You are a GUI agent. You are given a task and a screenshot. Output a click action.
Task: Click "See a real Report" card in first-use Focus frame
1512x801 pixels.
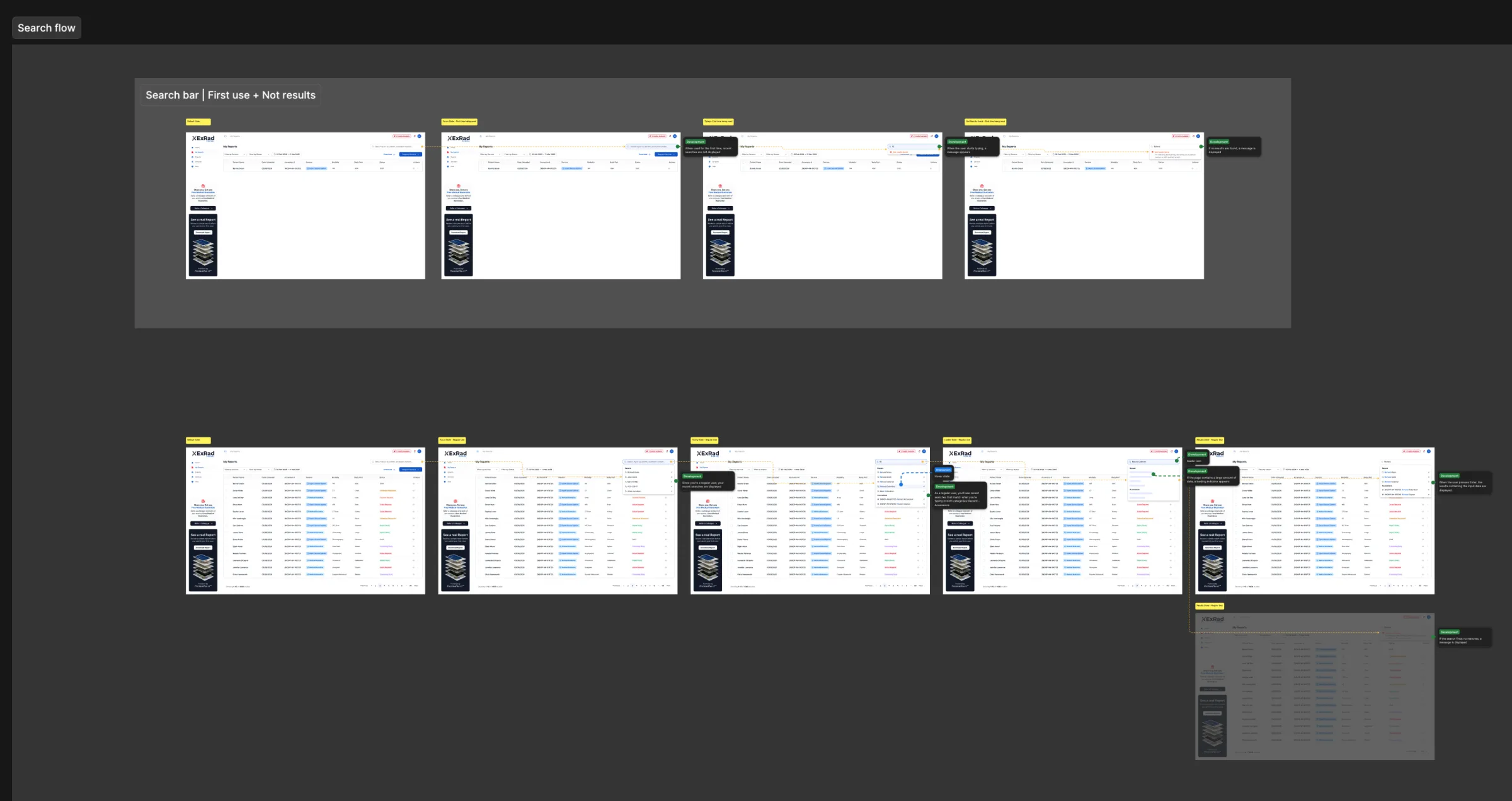point(459,245)
